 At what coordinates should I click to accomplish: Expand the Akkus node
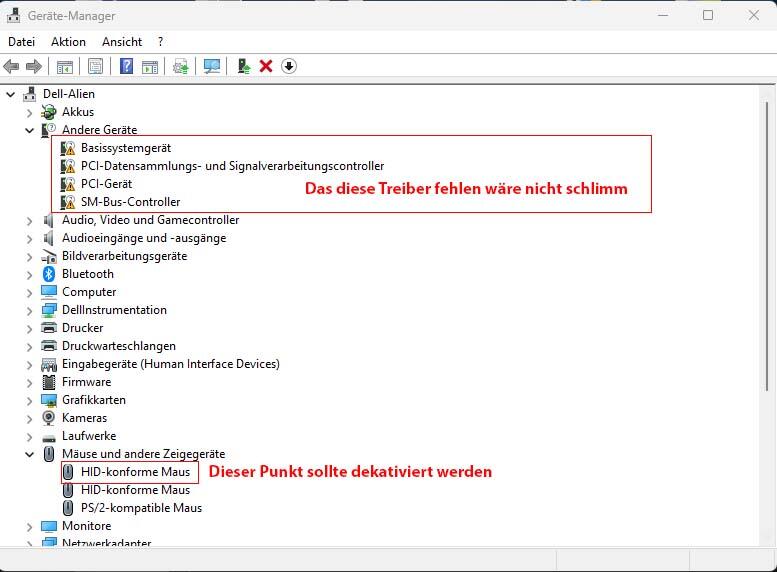tap(30, 112)
